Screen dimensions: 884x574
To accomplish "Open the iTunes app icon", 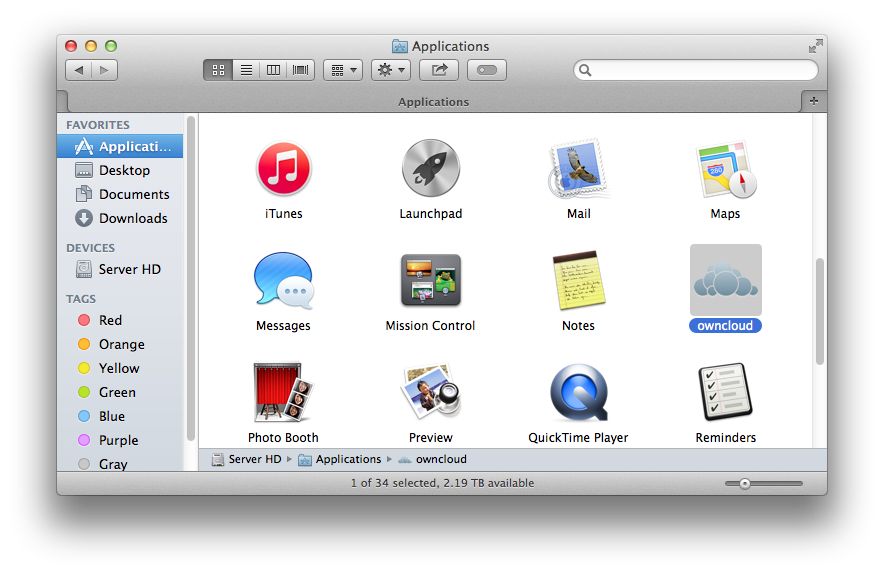I will click(x=284, y=169).
